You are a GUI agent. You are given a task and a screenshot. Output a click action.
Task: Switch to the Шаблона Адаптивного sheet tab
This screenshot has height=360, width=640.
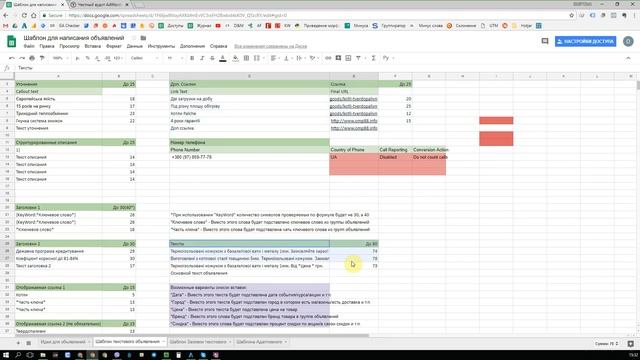[x=261, y=342]
